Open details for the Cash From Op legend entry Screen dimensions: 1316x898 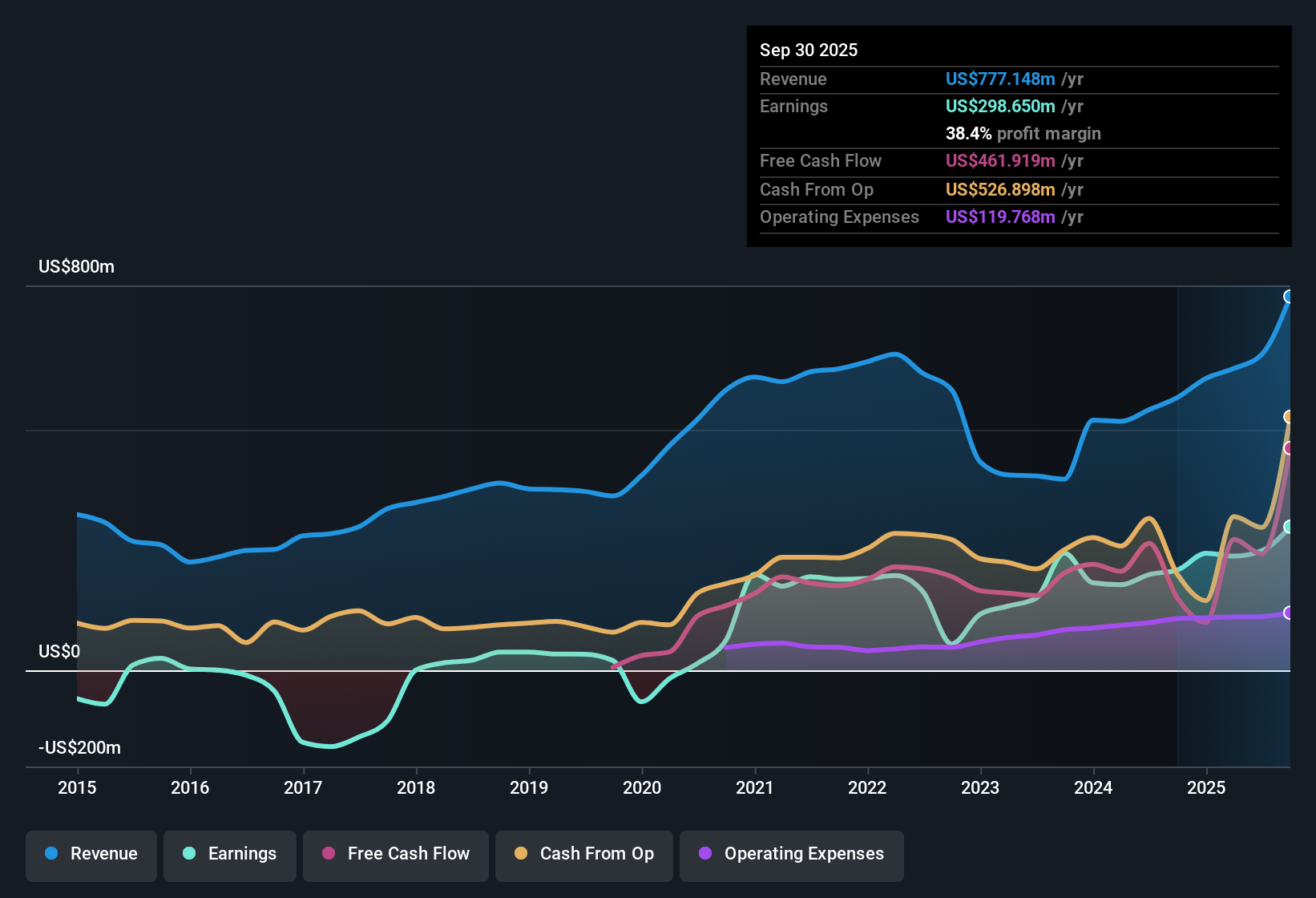[x=583, y=854]
